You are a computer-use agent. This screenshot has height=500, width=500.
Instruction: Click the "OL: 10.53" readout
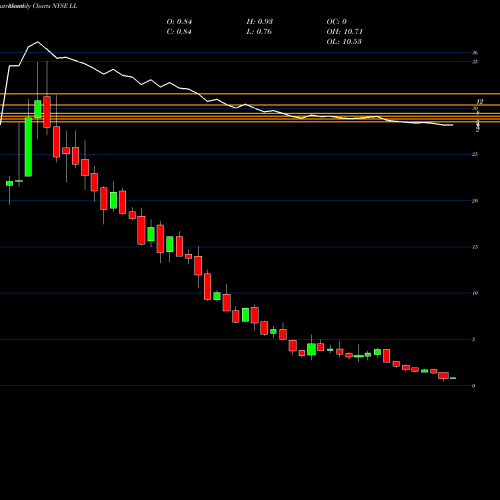(x=344, y=42)
